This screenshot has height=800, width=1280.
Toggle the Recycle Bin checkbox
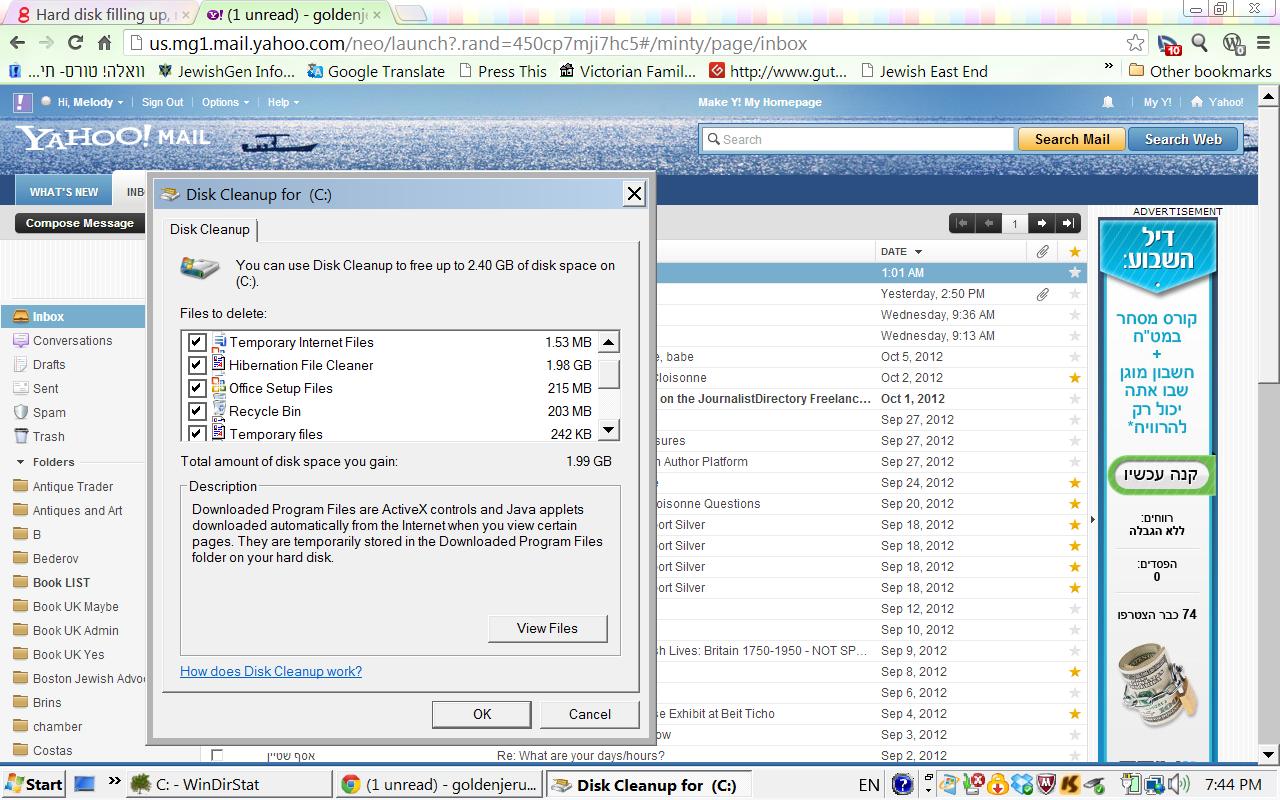197,411
